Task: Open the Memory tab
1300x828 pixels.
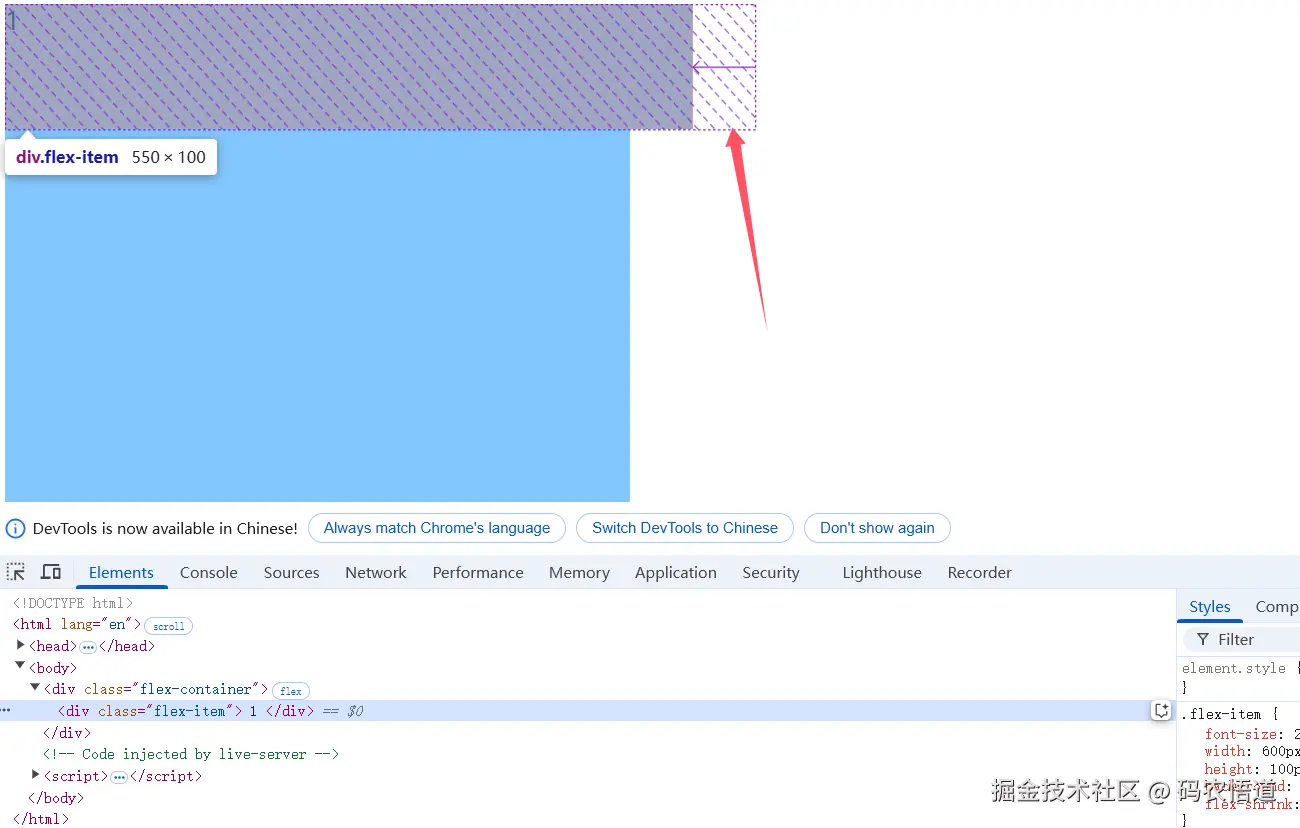Action: [x=579, y=573]
